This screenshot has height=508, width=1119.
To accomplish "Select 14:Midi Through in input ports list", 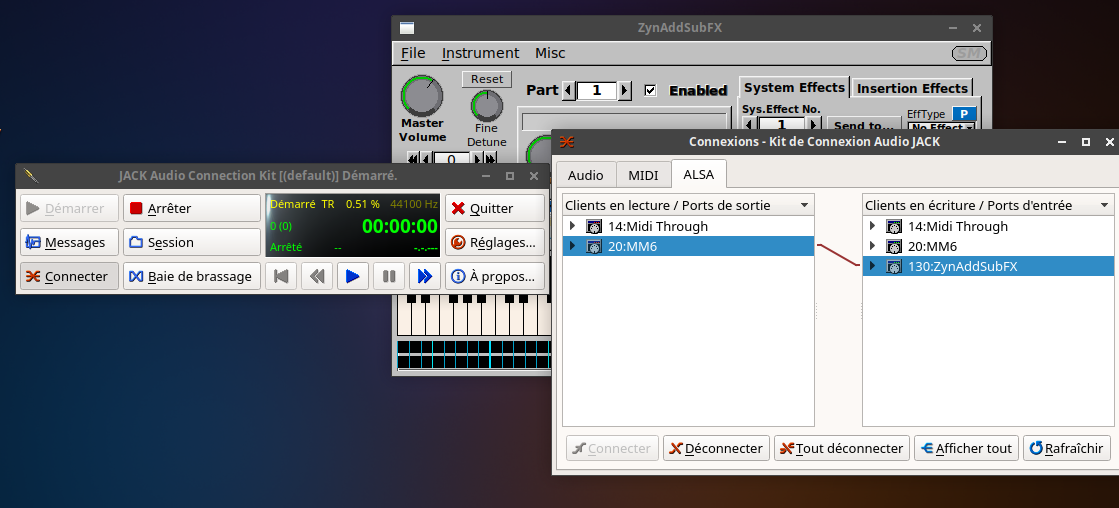I will [988, 226].
